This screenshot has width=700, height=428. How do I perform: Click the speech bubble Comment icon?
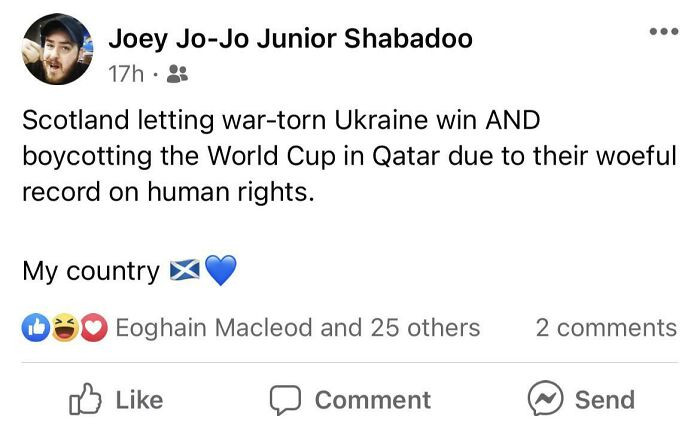tap(287, 399)
